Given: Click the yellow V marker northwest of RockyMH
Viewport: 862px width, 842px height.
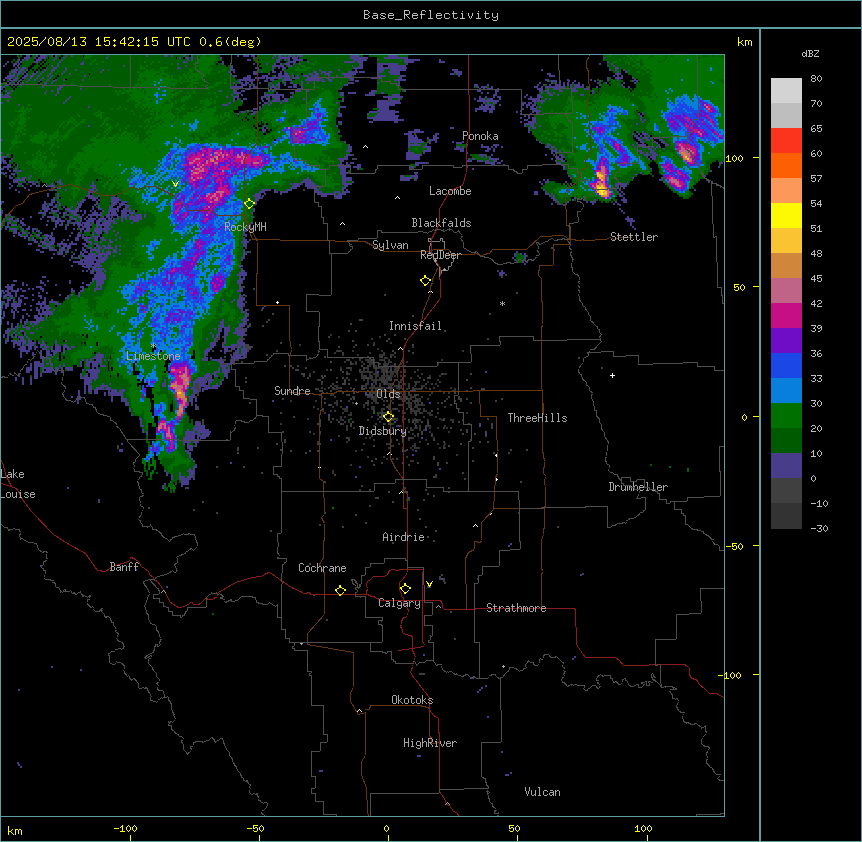Looking at the screenshot, I should coord(175,184).
